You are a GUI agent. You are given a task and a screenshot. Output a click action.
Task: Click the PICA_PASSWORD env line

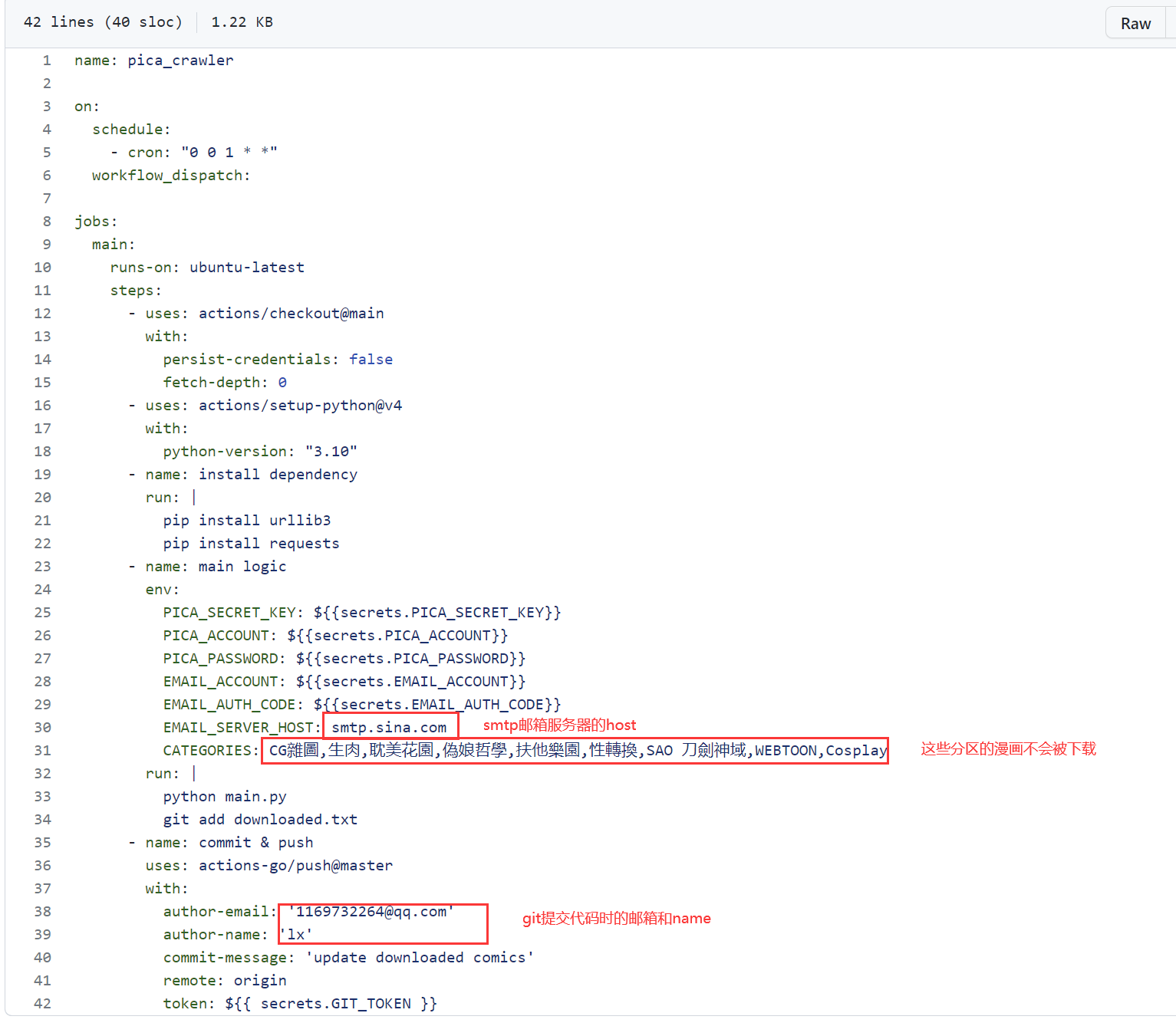pos(344,659)
